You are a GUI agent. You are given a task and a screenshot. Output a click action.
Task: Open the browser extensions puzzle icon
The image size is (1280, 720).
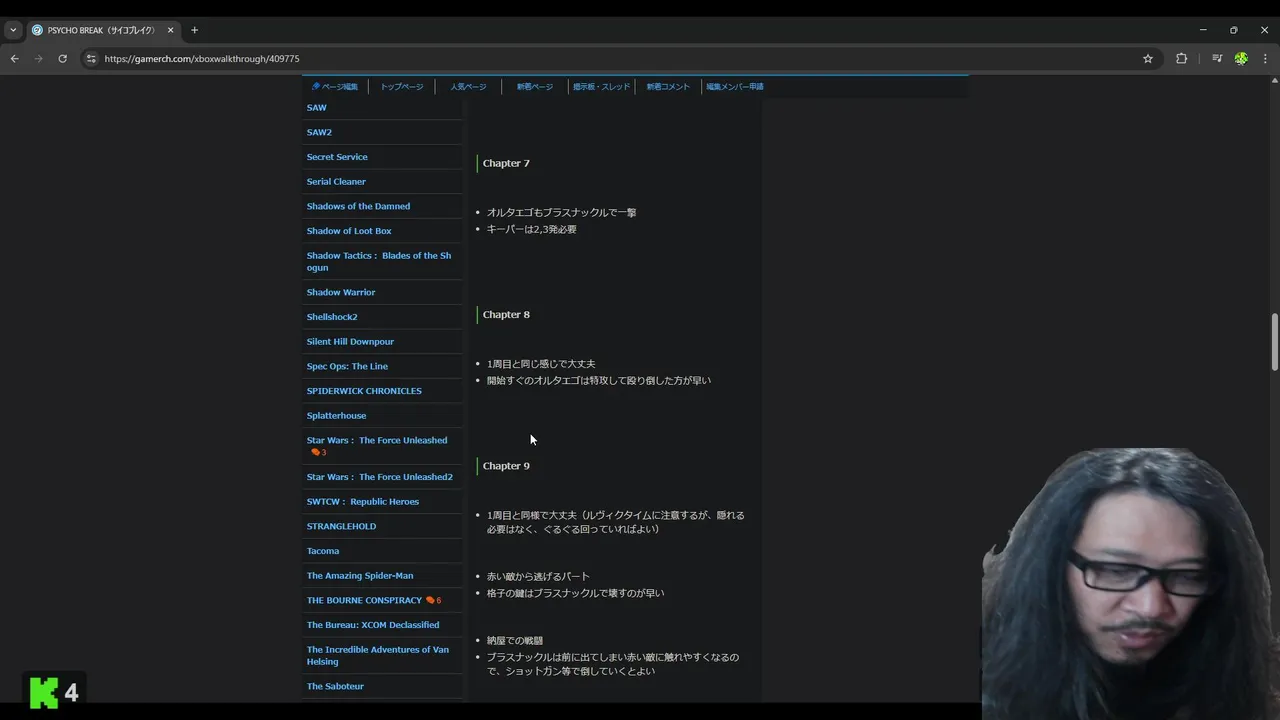[1181, 59]
